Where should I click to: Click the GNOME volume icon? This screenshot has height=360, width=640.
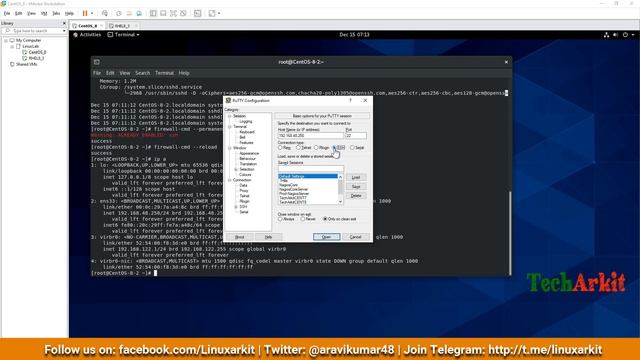[616, 35]
